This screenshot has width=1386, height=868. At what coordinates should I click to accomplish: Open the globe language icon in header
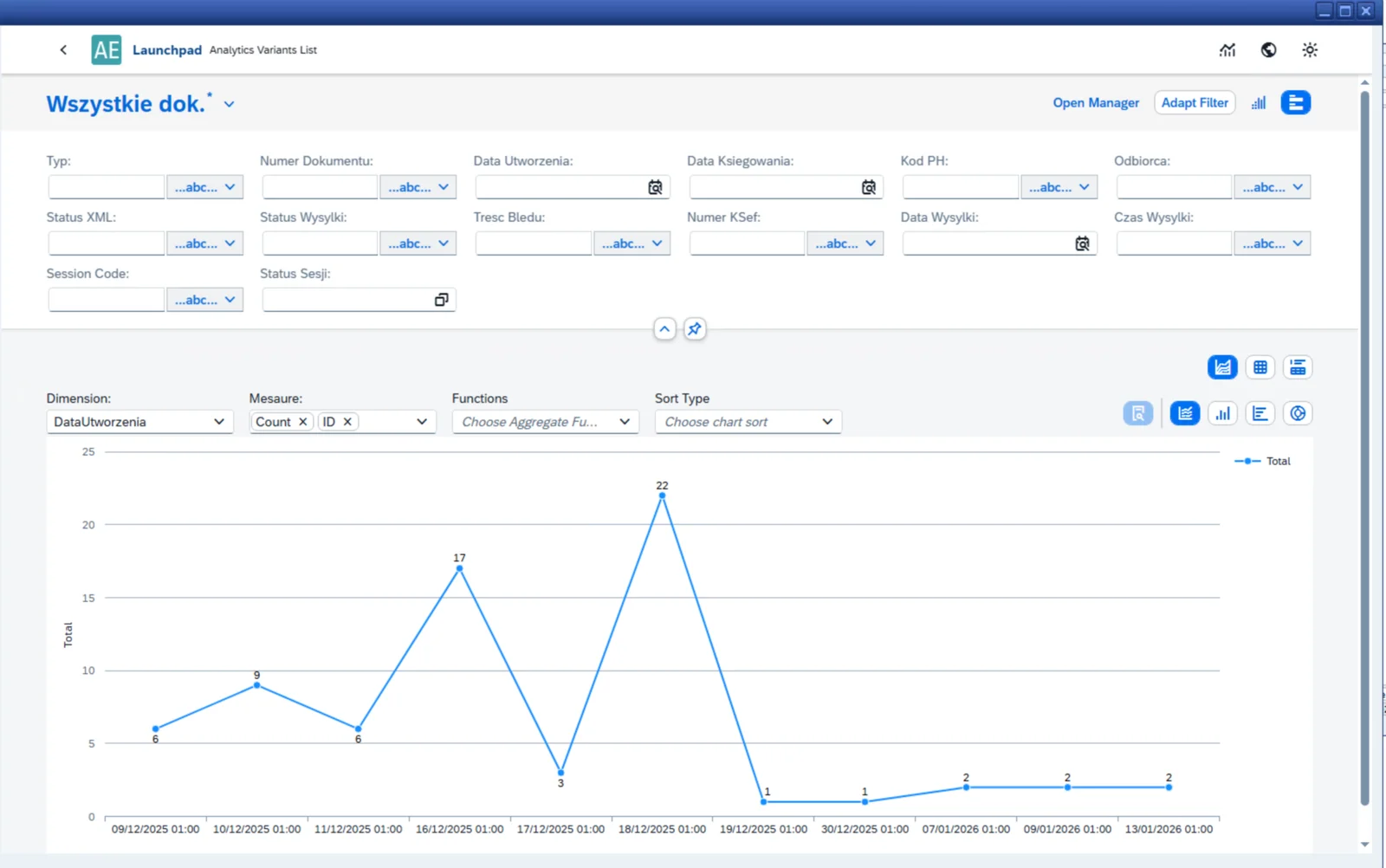coord(1268,49)
